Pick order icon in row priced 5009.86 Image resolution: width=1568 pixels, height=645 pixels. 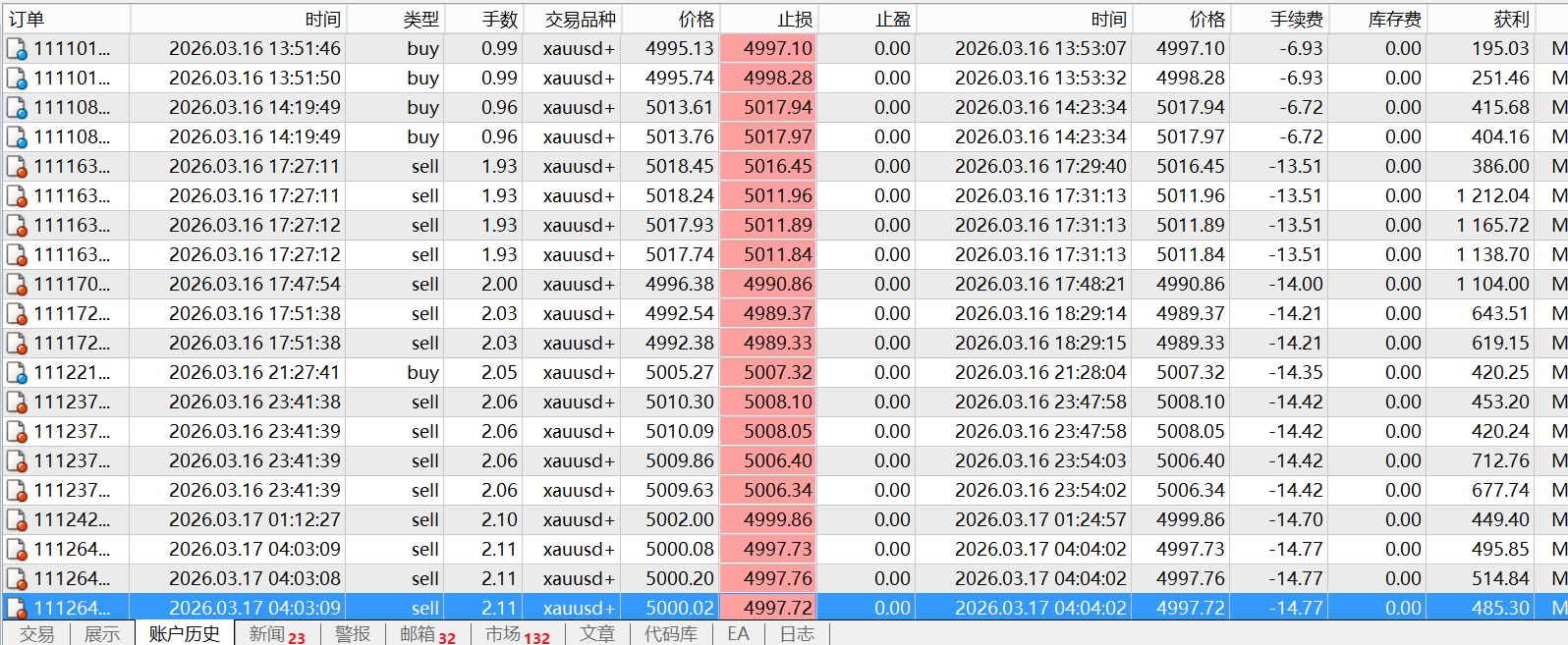(17, 460)
